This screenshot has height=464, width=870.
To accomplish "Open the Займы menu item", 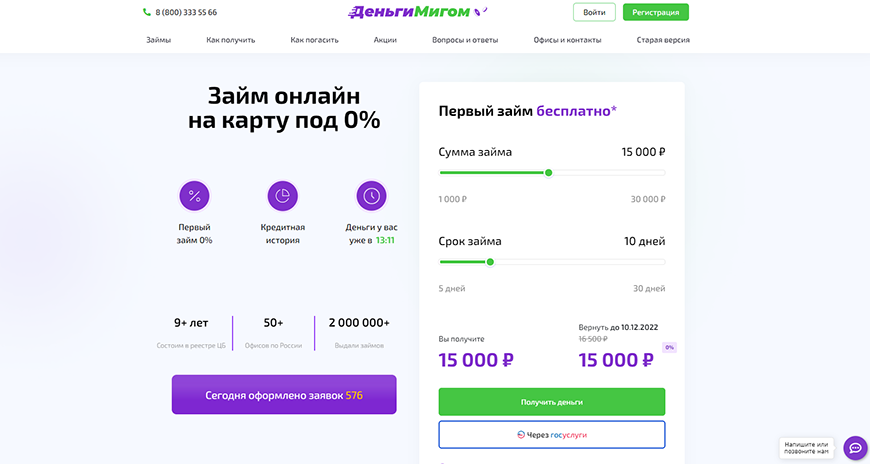I will [158, 40].
